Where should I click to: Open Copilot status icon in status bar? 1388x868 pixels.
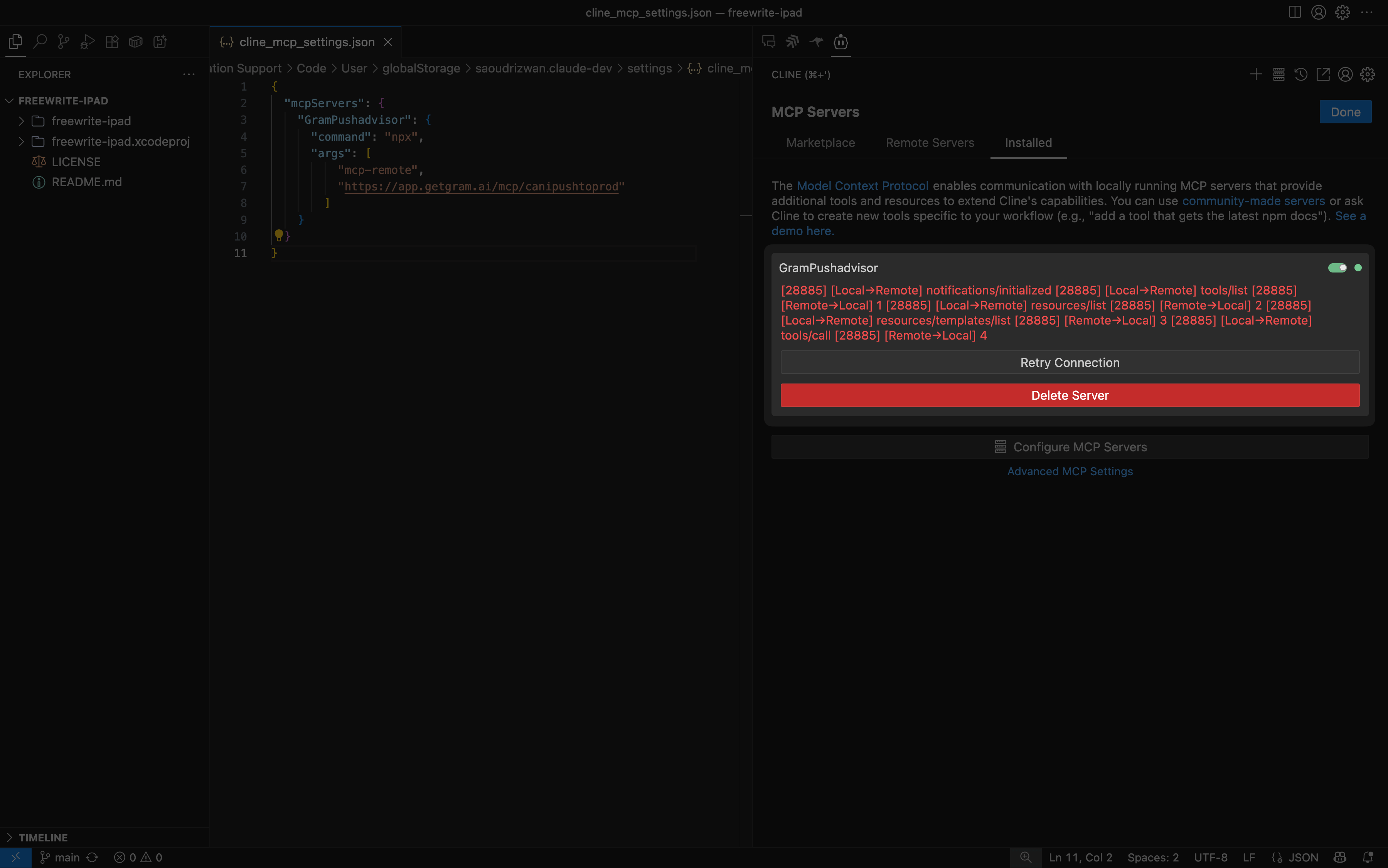coord(1340,857)
